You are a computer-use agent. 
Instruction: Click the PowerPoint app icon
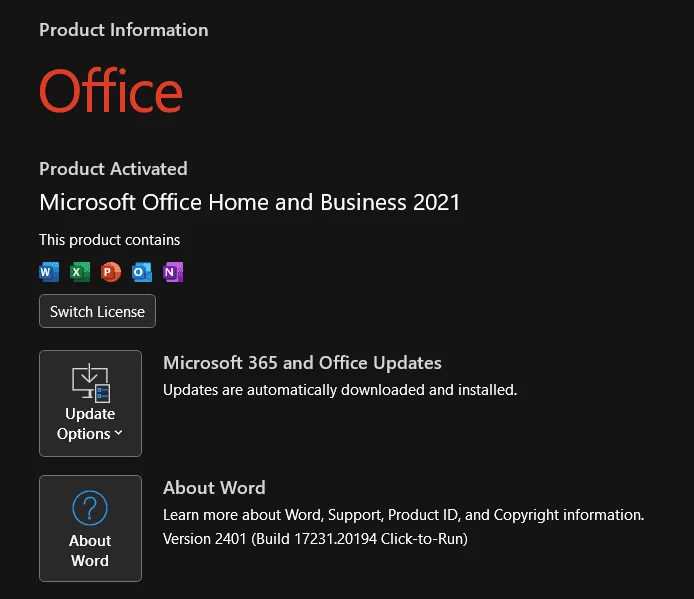click(x=111, y=272)
